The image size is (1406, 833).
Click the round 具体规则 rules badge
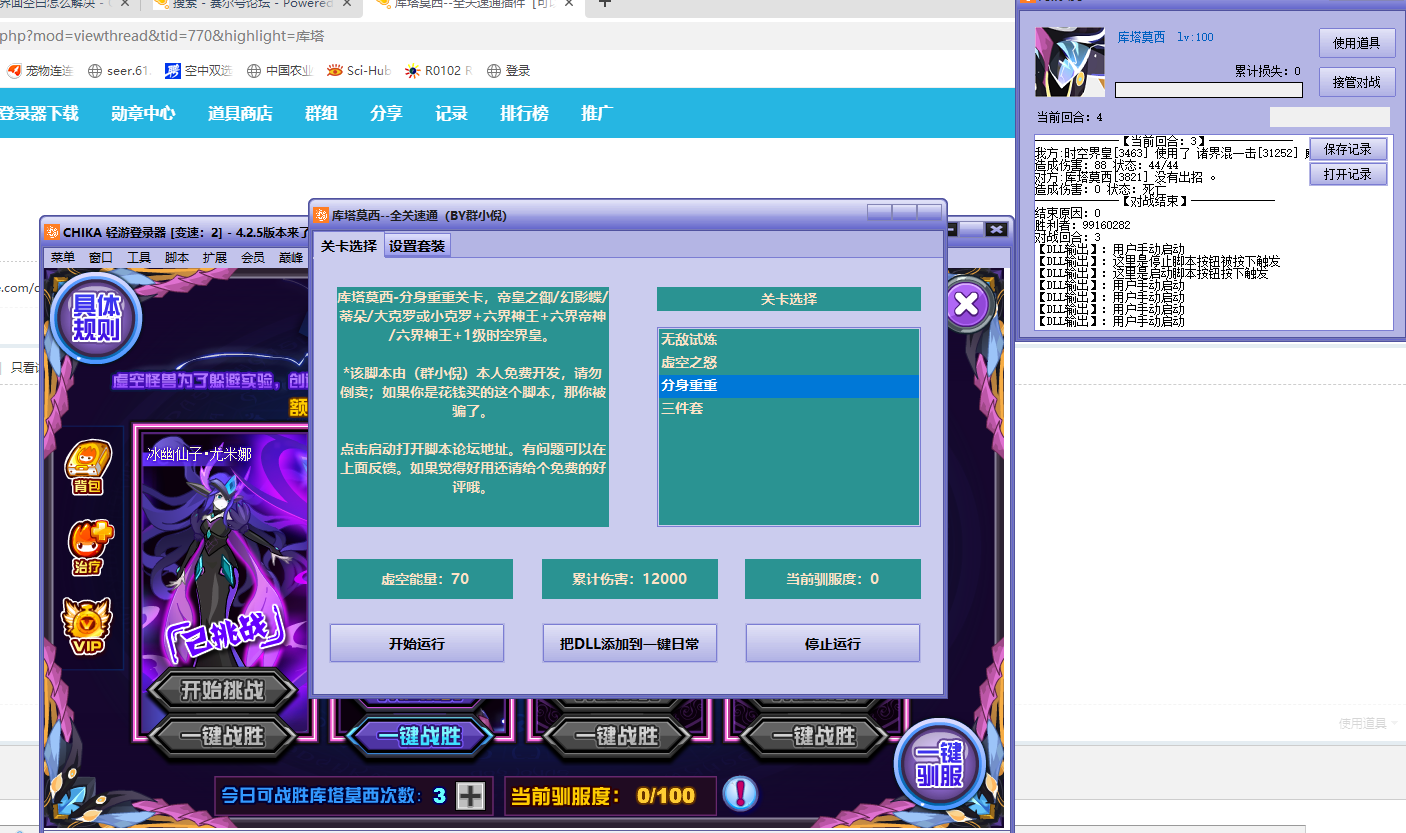click(96, 318)
